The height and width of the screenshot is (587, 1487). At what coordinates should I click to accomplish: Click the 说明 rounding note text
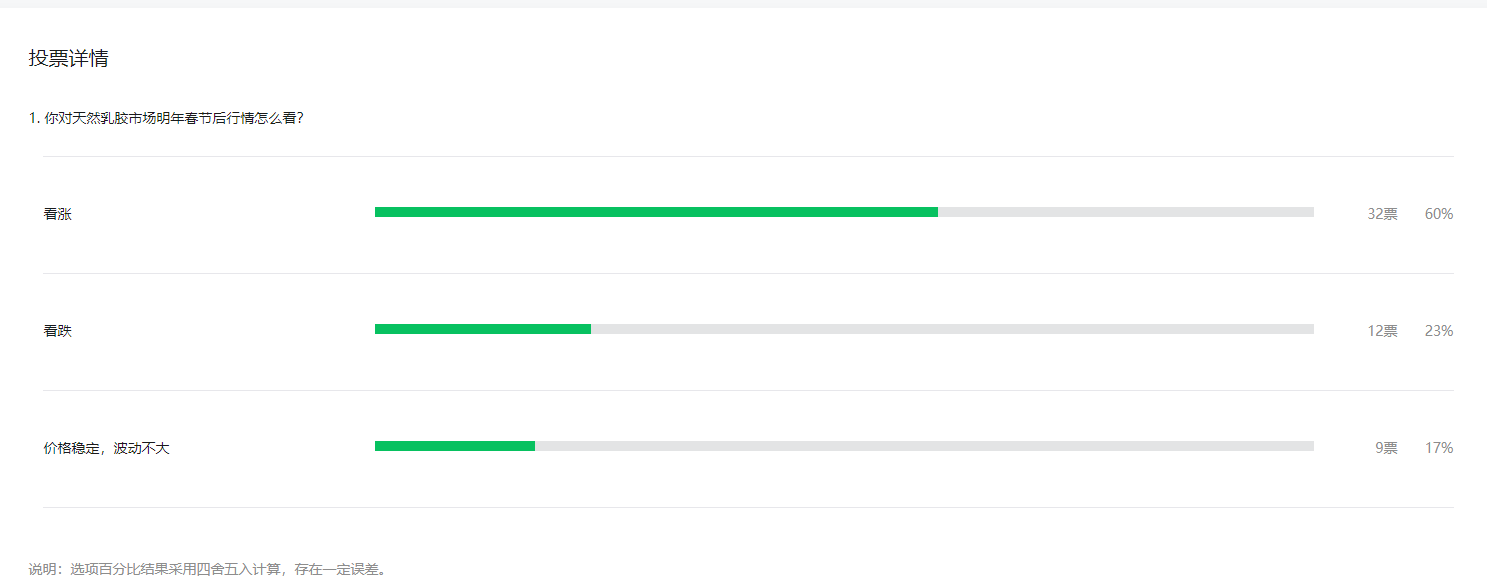coord(208,569)
